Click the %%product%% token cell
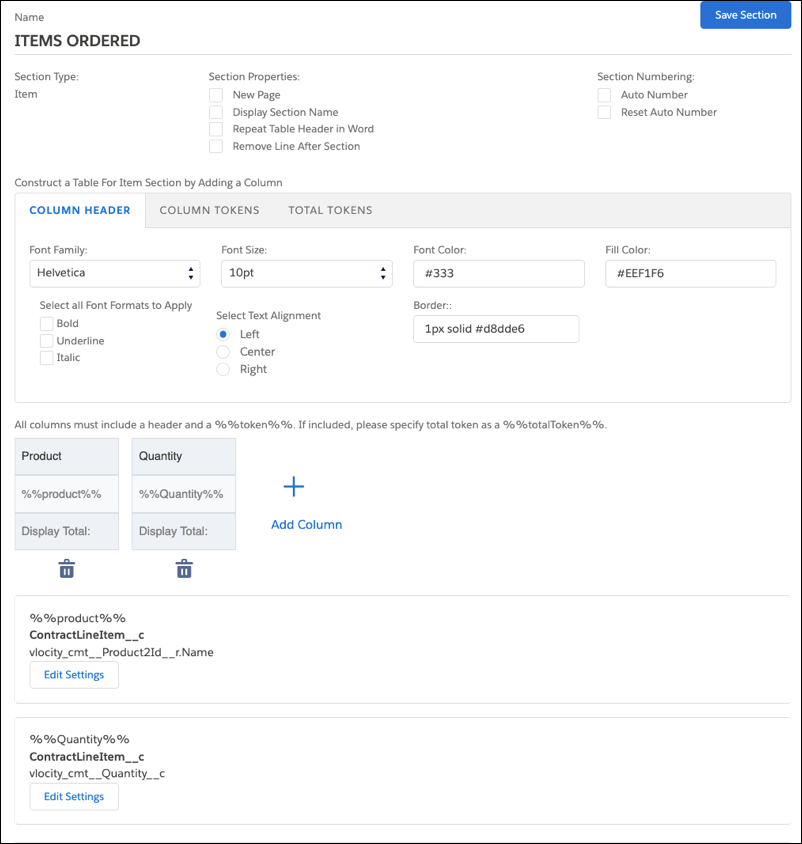 pos(67,494)
